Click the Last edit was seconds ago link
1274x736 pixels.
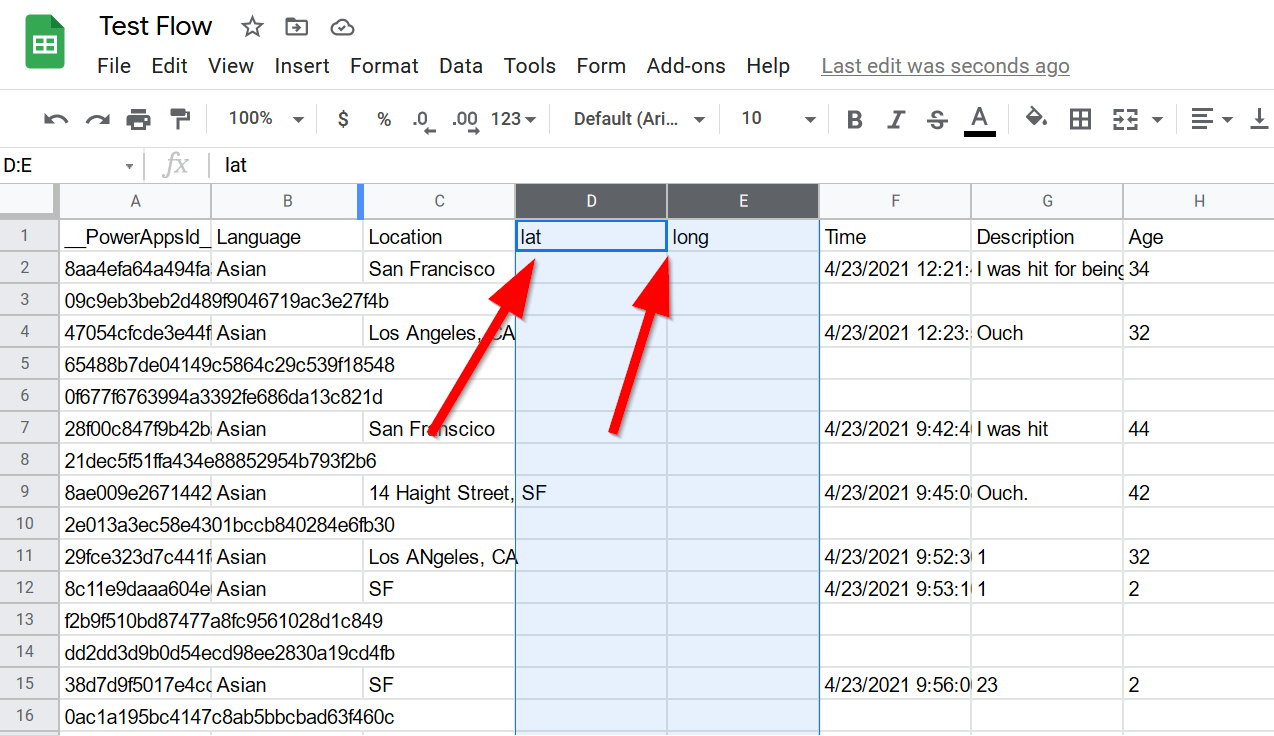945,66
